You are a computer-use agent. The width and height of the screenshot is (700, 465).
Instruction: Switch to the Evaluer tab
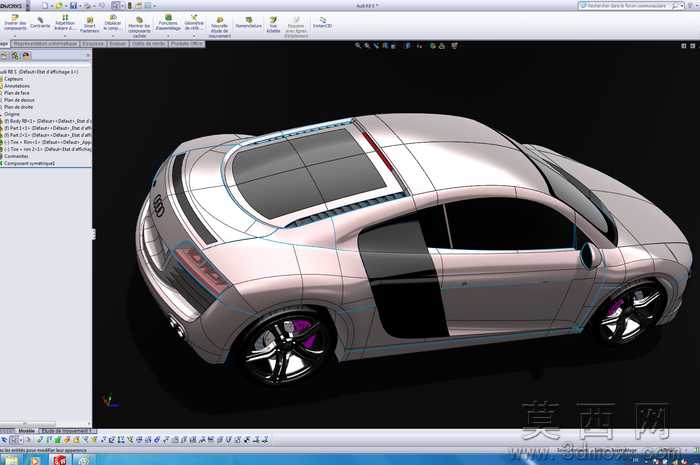tap(118, 44)
